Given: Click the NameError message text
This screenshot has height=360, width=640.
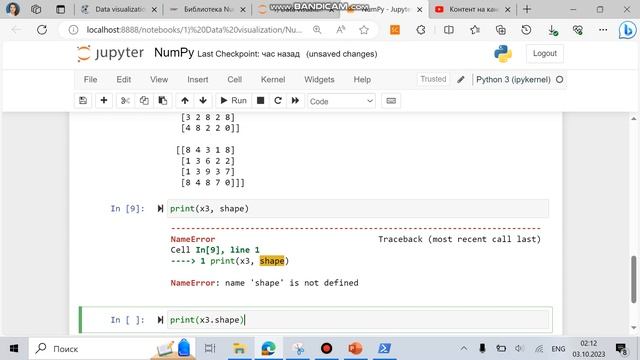Looking at the screenshot, I should pyautogui.click(x=264, y=283).
